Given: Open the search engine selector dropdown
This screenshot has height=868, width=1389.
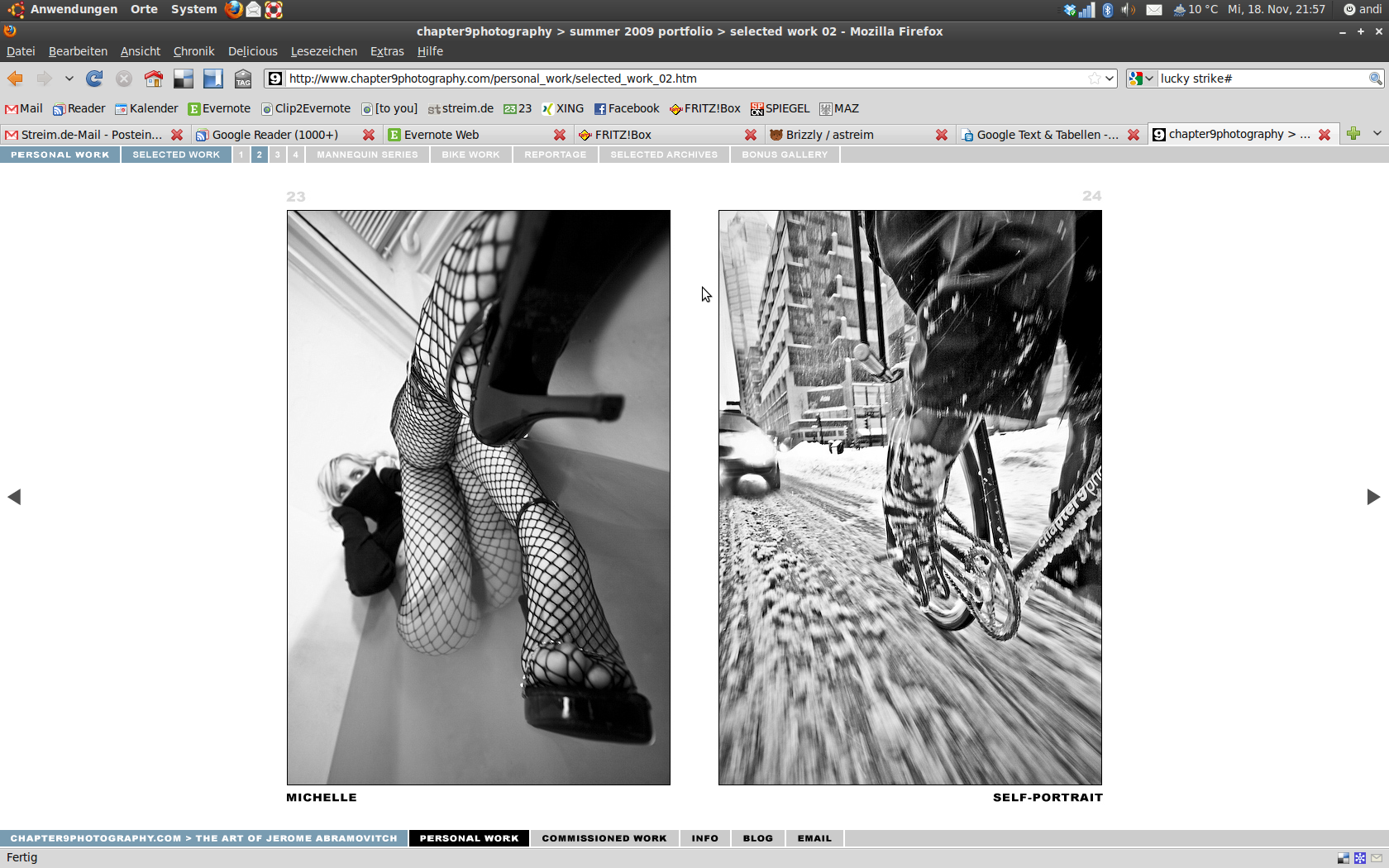Looking at the screenshot, I should [x=1141, y=79].
